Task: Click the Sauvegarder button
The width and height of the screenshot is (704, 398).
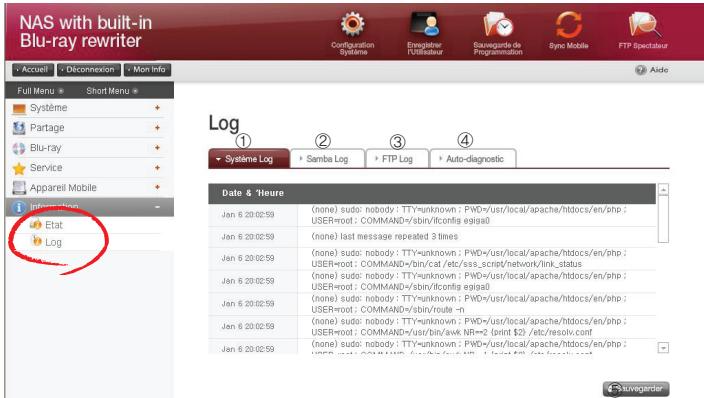Action: (636, 389)
